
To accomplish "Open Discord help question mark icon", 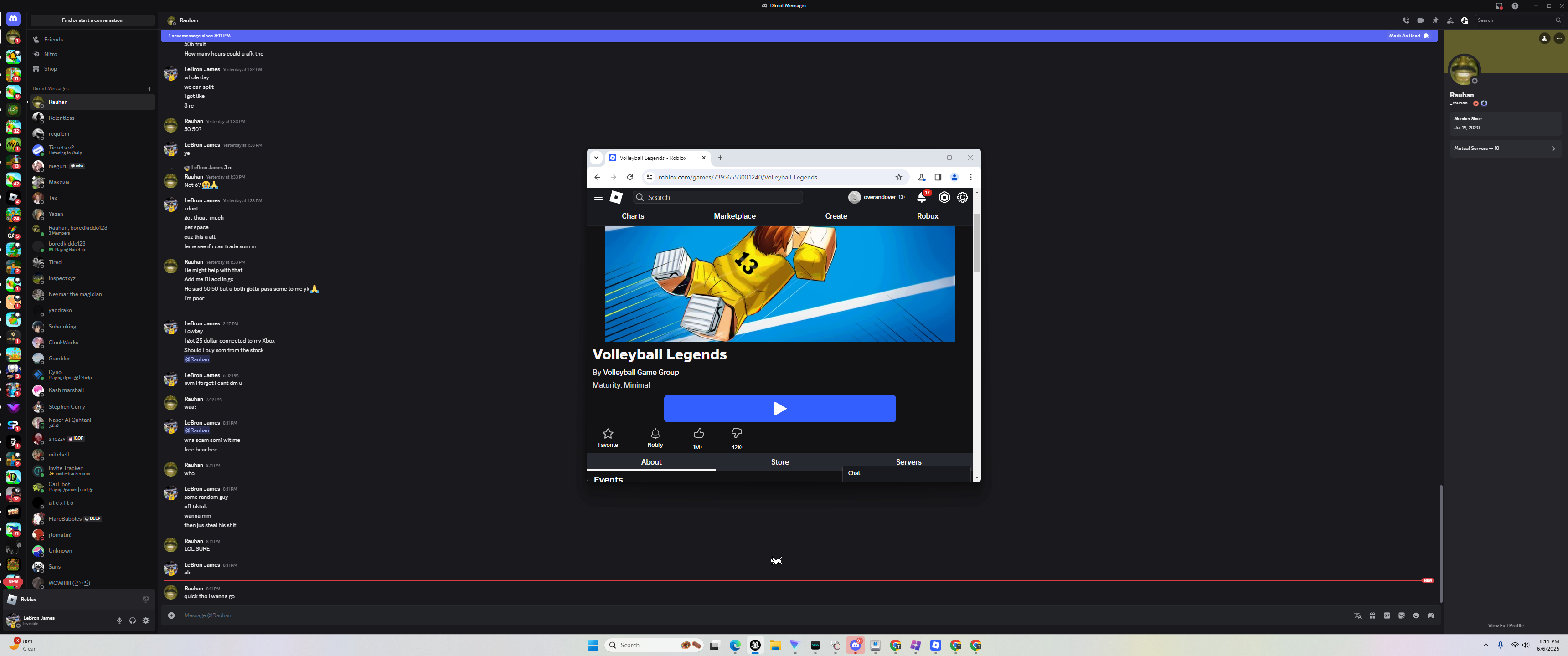I will pyautogui.click(x=1515, y=6).
